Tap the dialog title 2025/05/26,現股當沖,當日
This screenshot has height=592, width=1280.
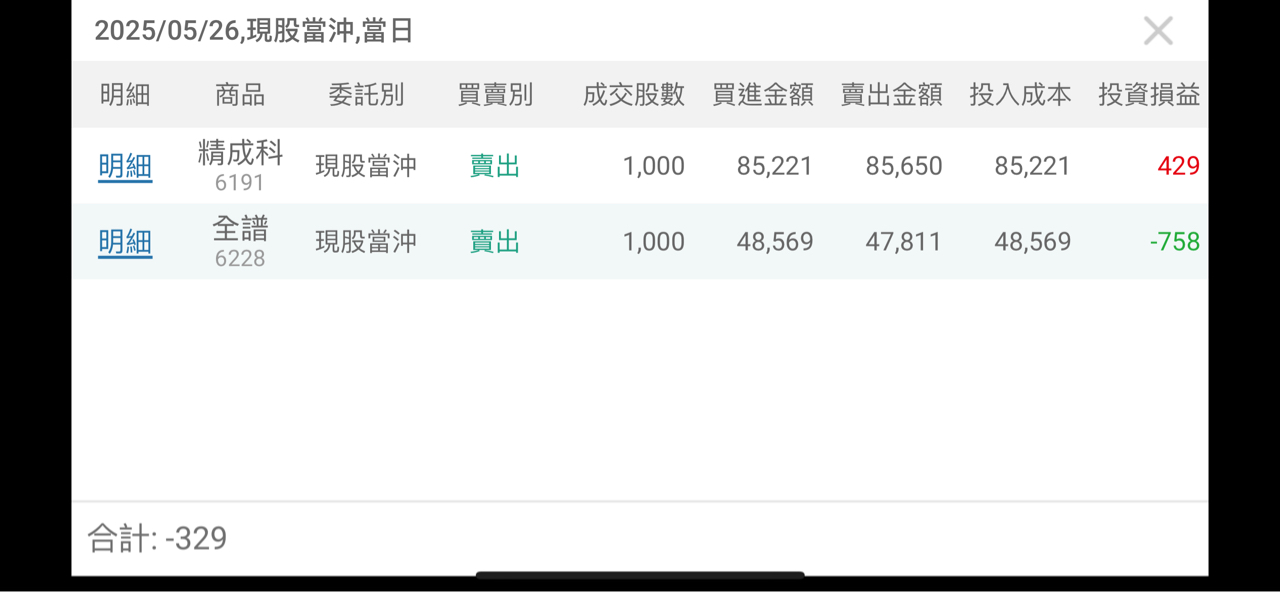tap(254, 31)
